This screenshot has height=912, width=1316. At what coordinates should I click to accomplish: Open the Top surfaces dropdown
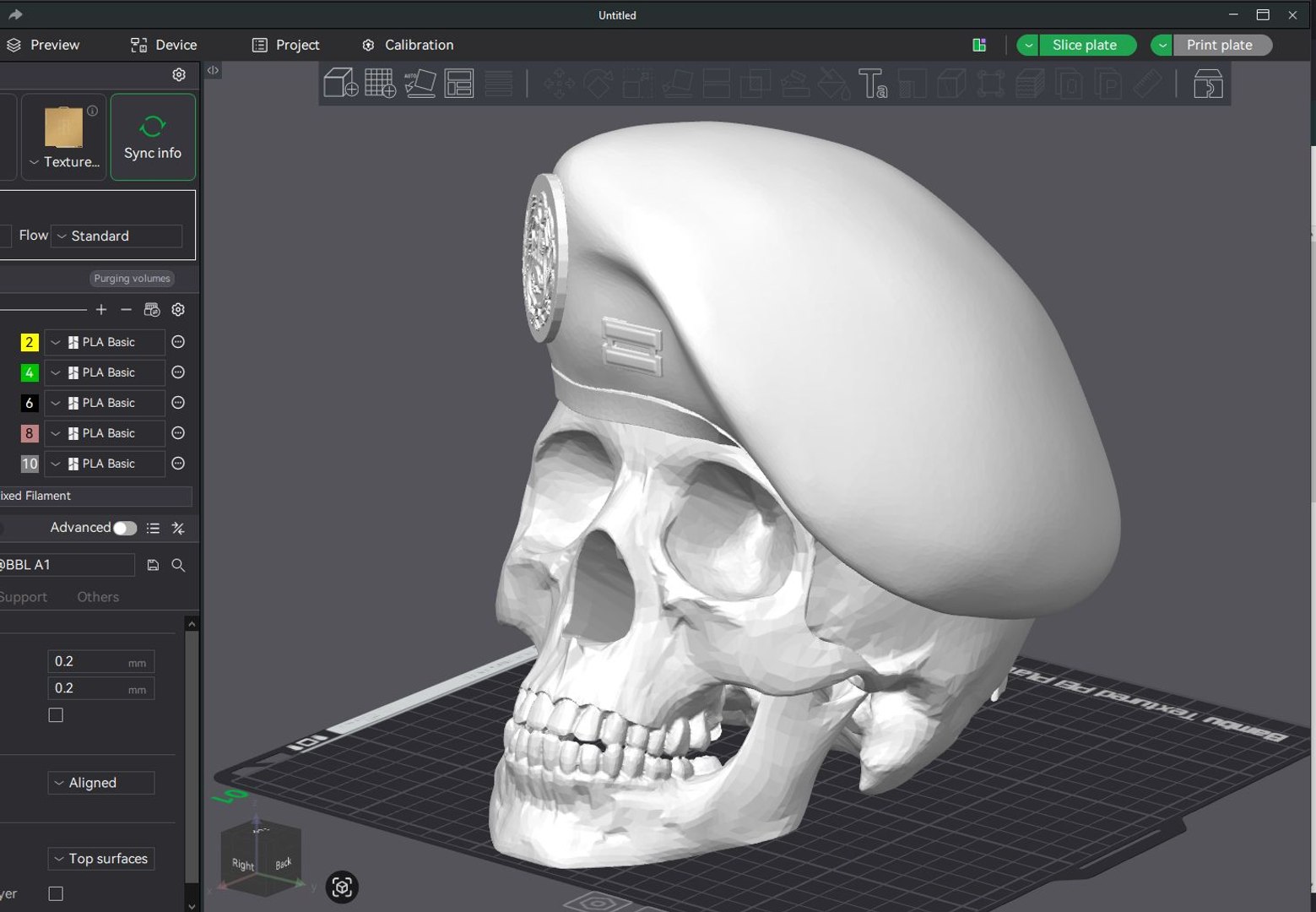pos(101,859)
